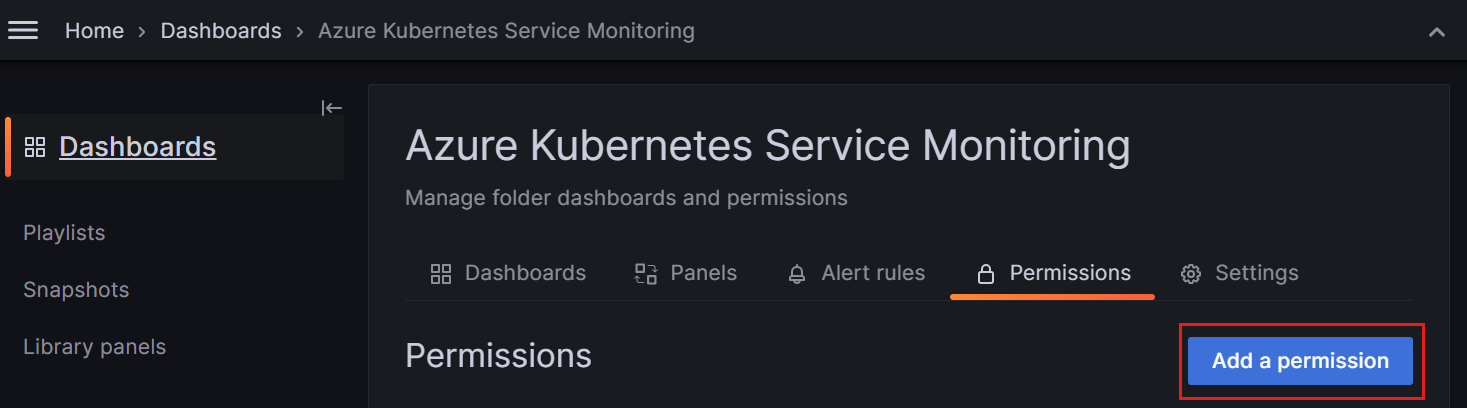Image resolution: width=1467 pixels, height=408 pixels.
Task: Collapse the top bar using the chevron
Action: pyautogui.click(x=1437, y=32)
